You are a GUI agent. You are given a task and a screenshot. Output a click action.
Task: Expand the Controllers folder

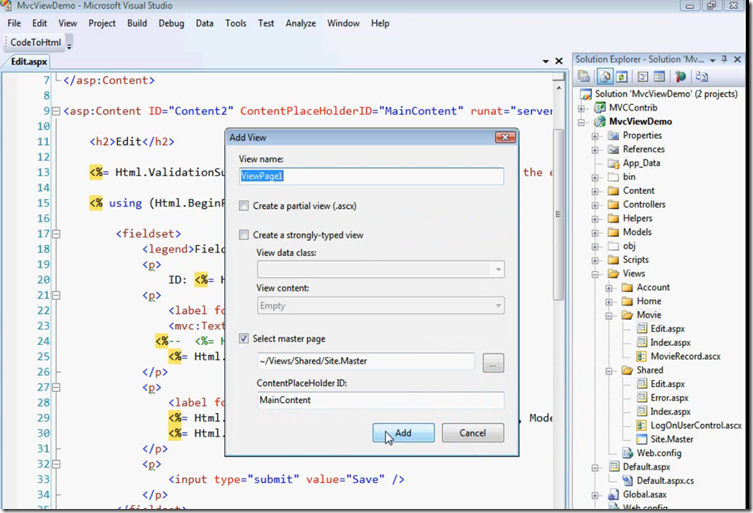(x=595, y=205)
